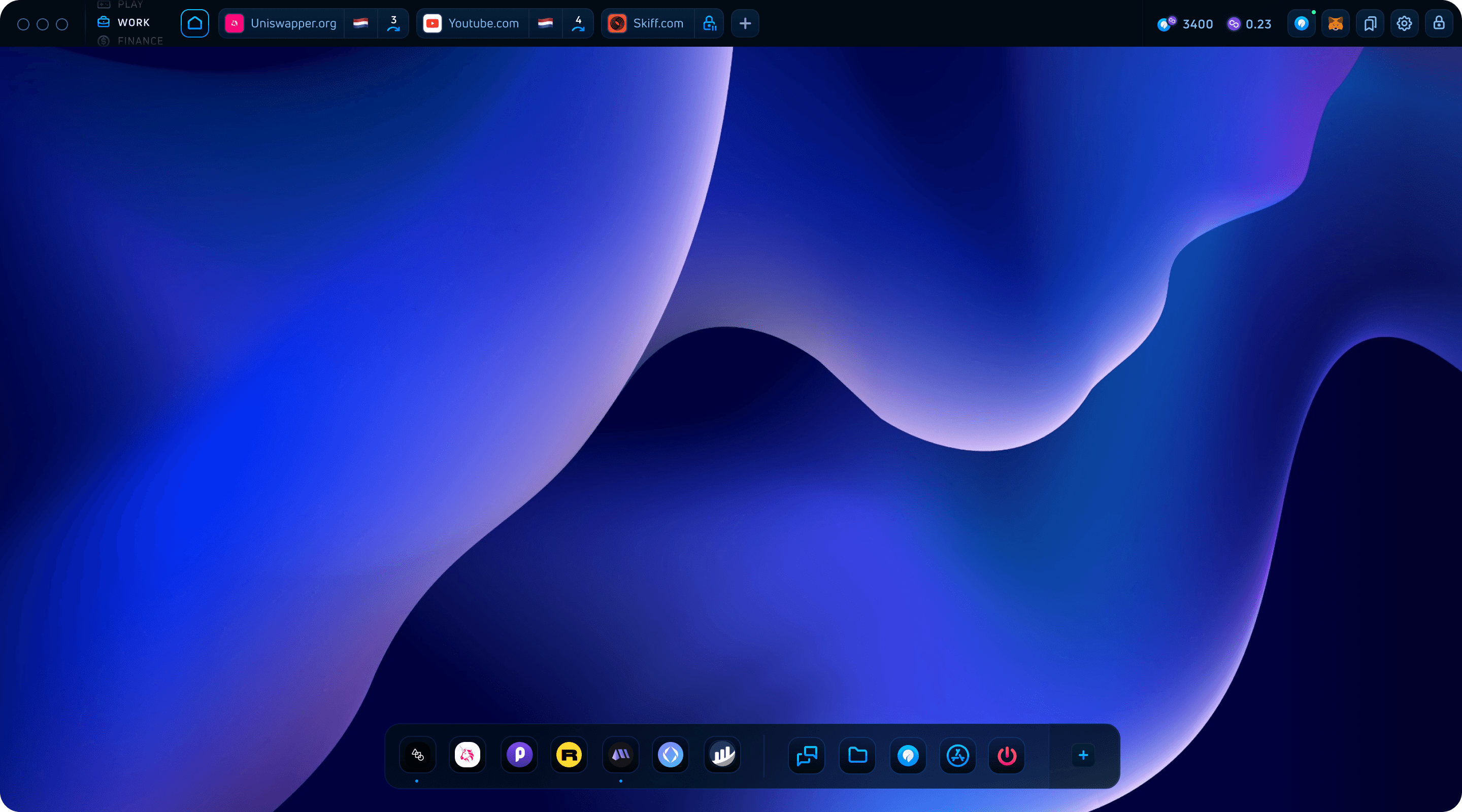1462x812 pixels.
Task: Open the MetaMask fox wallet icon
Action: pos(1336,24)
